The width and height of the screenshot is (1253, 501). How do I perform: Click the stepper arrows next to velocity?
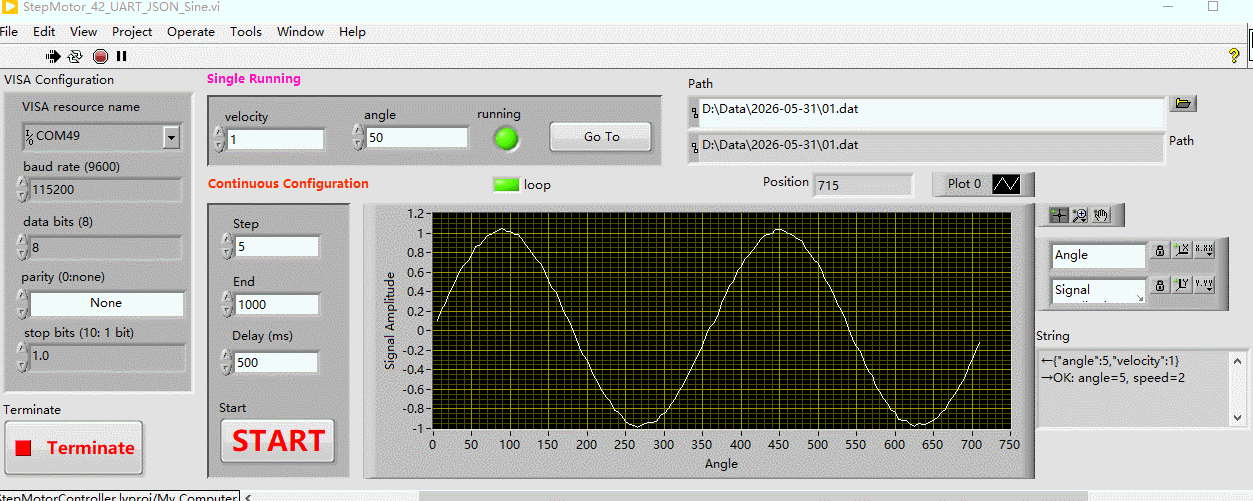[219, 138]
